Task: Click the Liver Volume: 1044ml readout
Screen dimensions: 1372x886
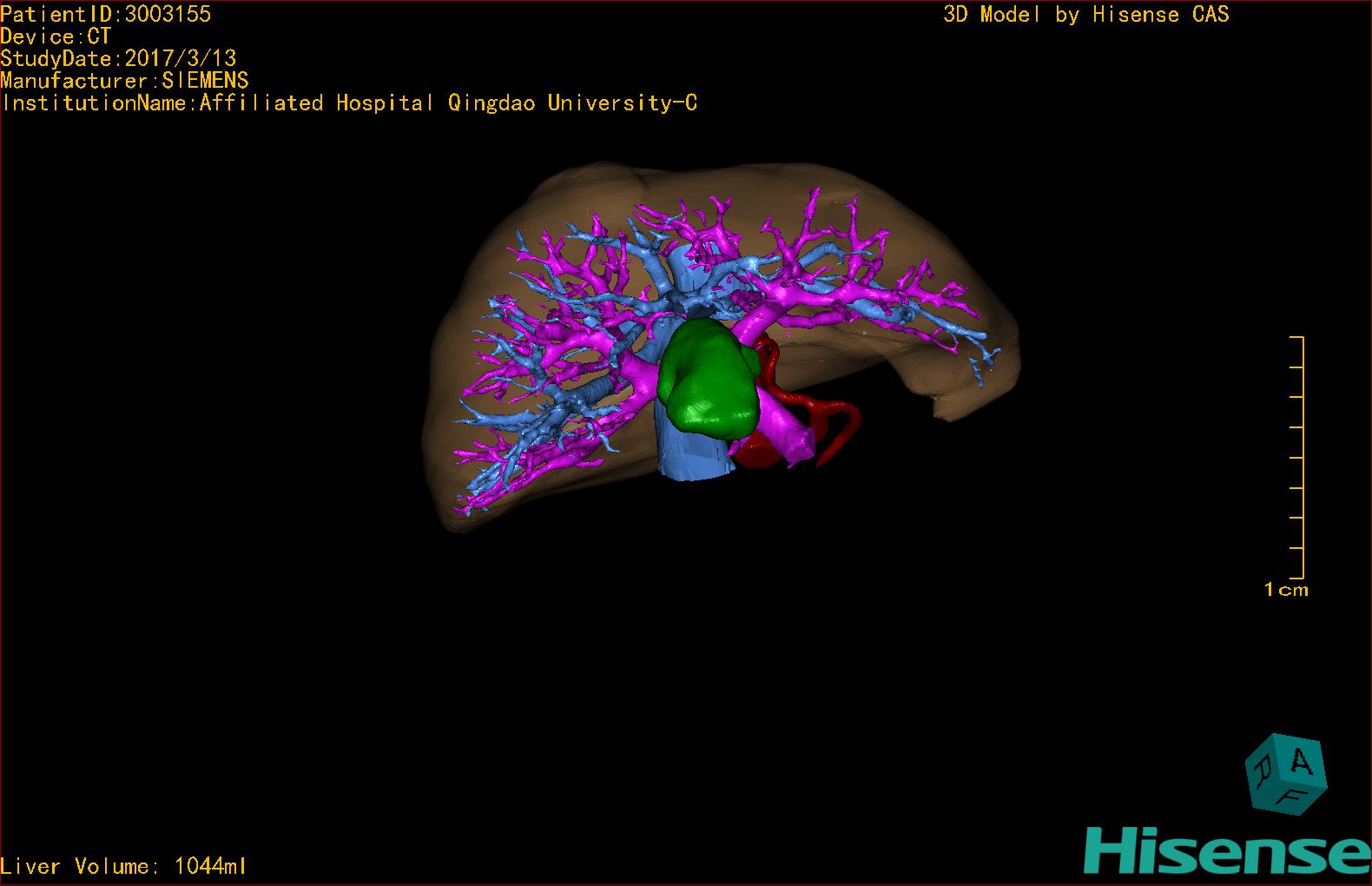Action: click(x=123, y=866)
